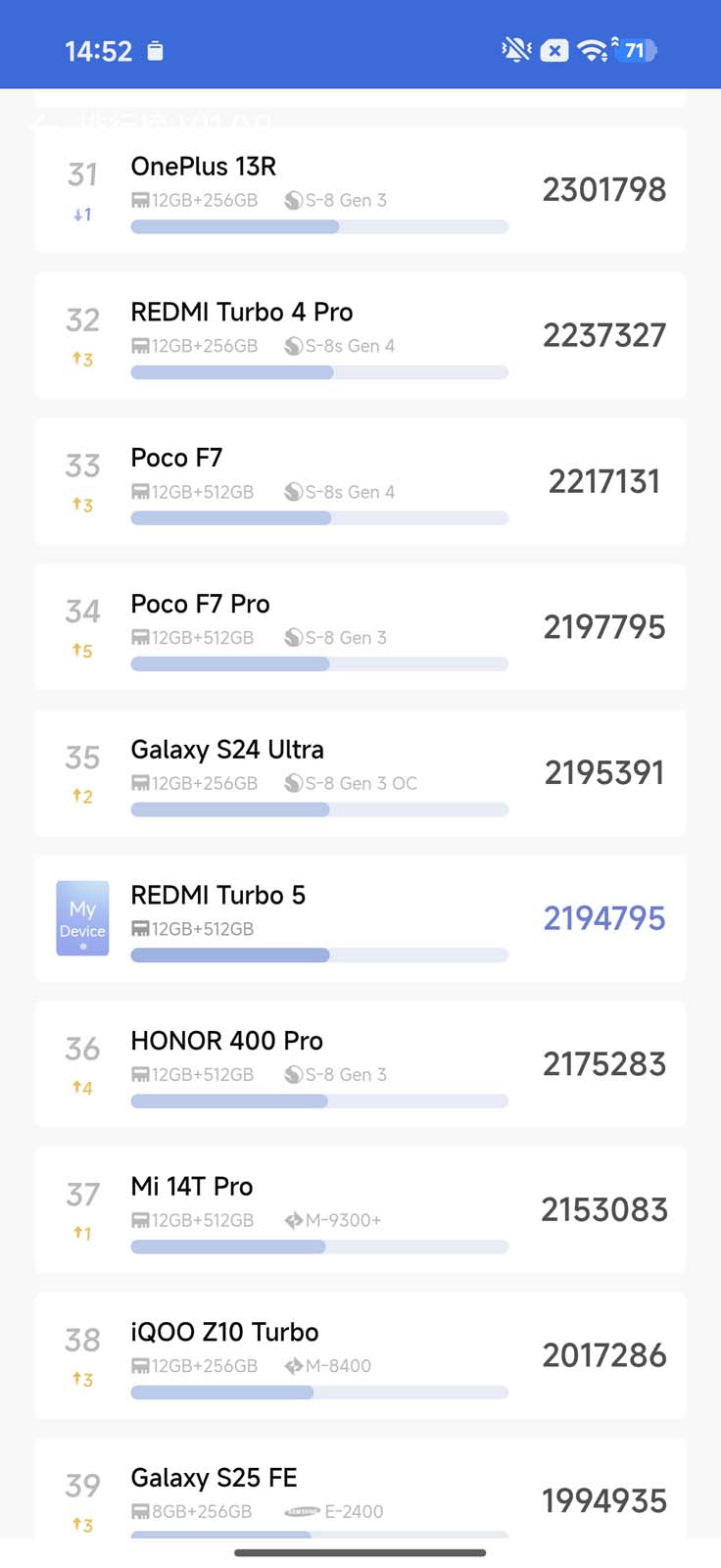
Task: Tap Snapdragon chip icon on OnePlus 13R row
Action: click(293, 201)
